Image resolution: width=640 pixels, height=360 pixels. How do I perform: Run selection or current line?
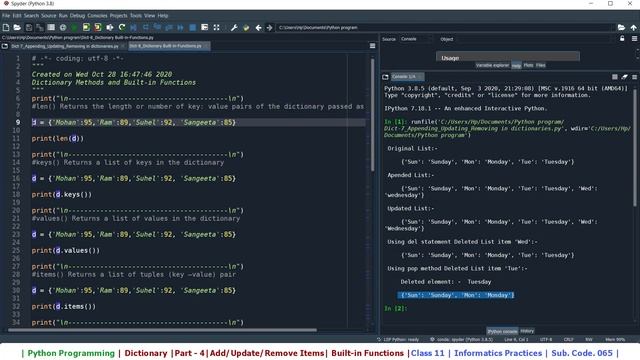click(x=110, y=27)
